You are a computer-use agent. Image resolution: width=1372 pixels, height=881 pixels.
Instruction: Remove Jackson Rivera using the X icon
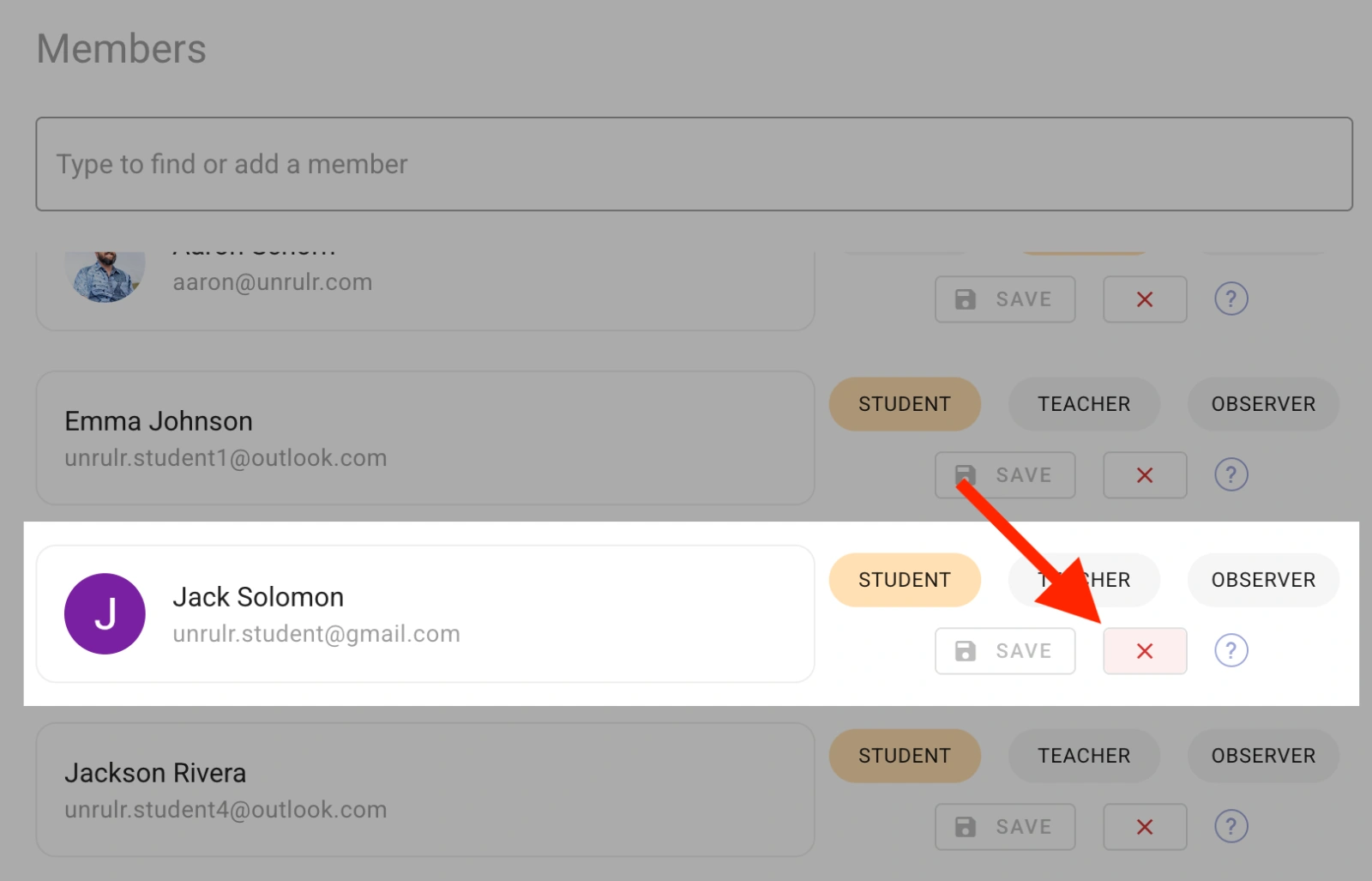1144,827
